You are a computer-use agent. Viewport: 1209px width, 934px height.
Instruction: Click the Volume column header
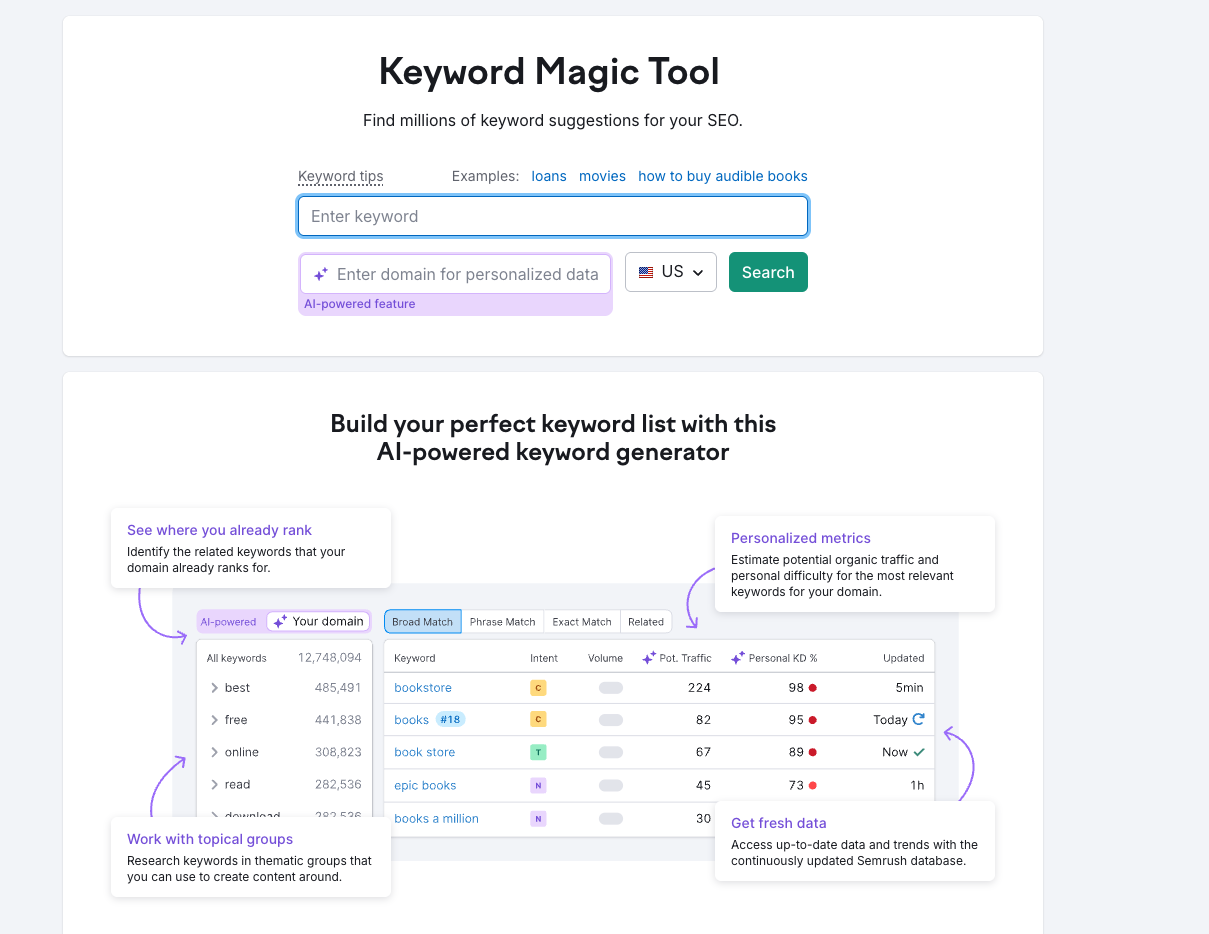605,658
